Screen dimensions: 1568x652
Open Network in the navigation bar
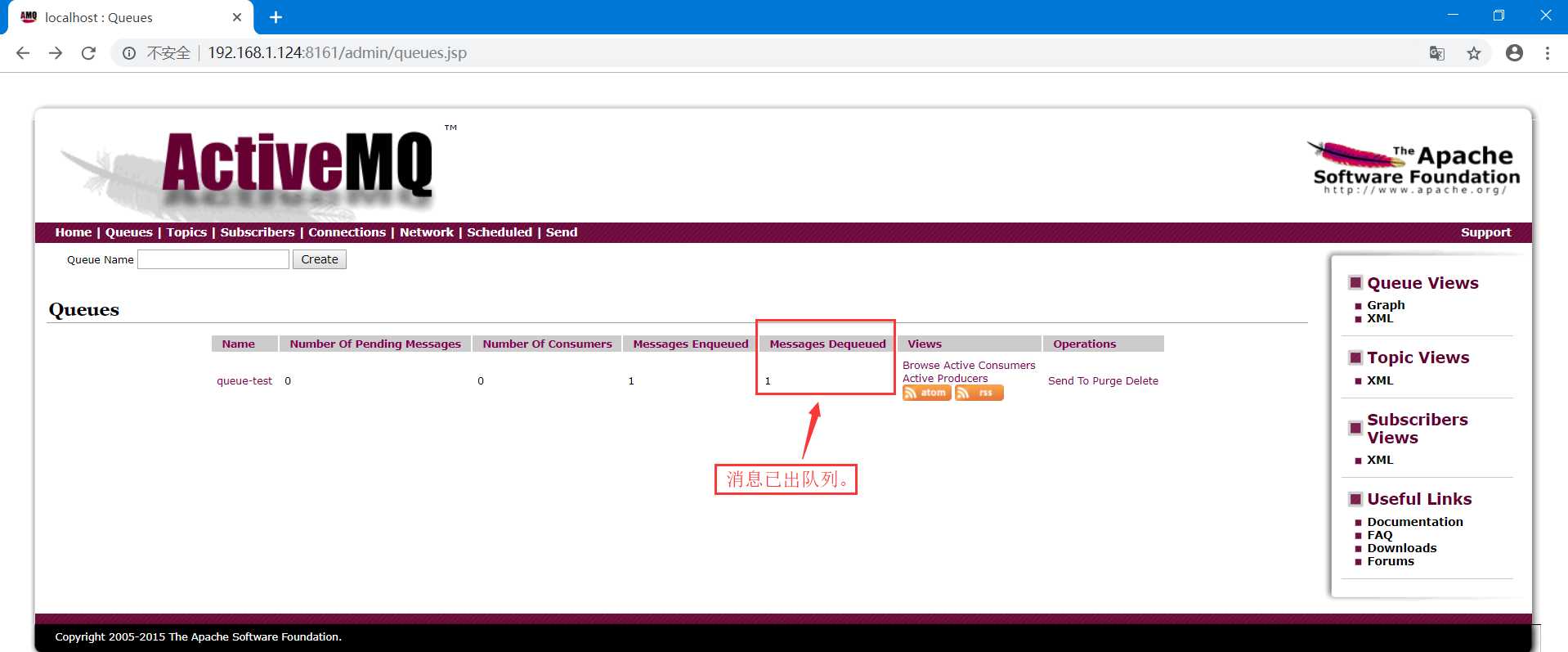click(426, 232)
